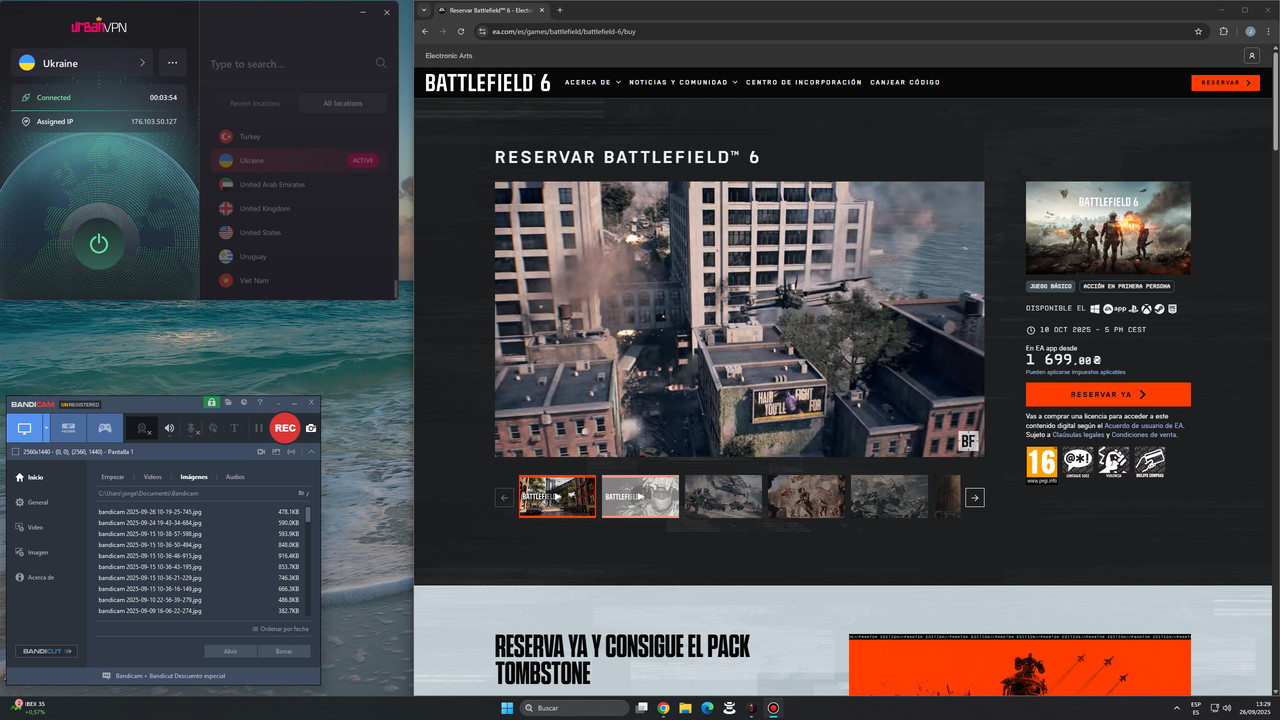The height and width of the screenshot is (720, 1280).
Task: Open Chrome tab search dropdown
Action: 424,10
